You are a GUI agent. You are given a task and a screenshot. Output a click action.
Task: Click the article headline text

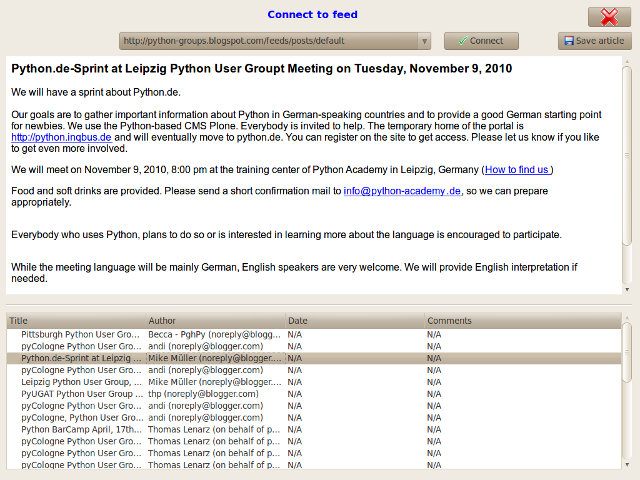[262, 68]
